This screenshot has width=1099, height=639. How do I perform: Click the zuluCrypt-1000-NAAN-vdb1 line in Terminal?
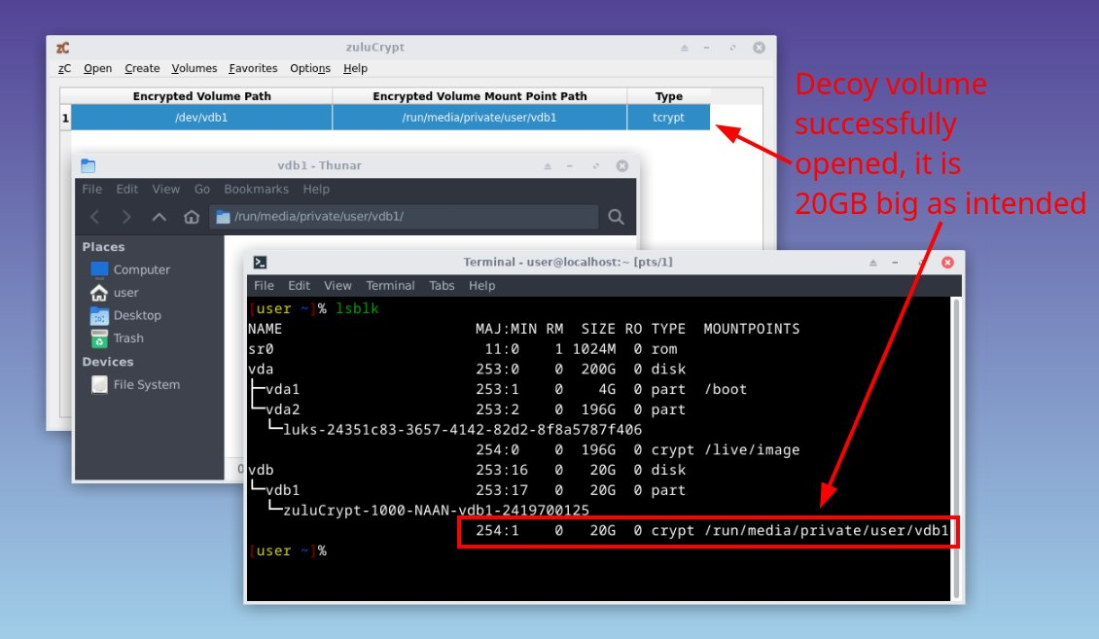436,511
